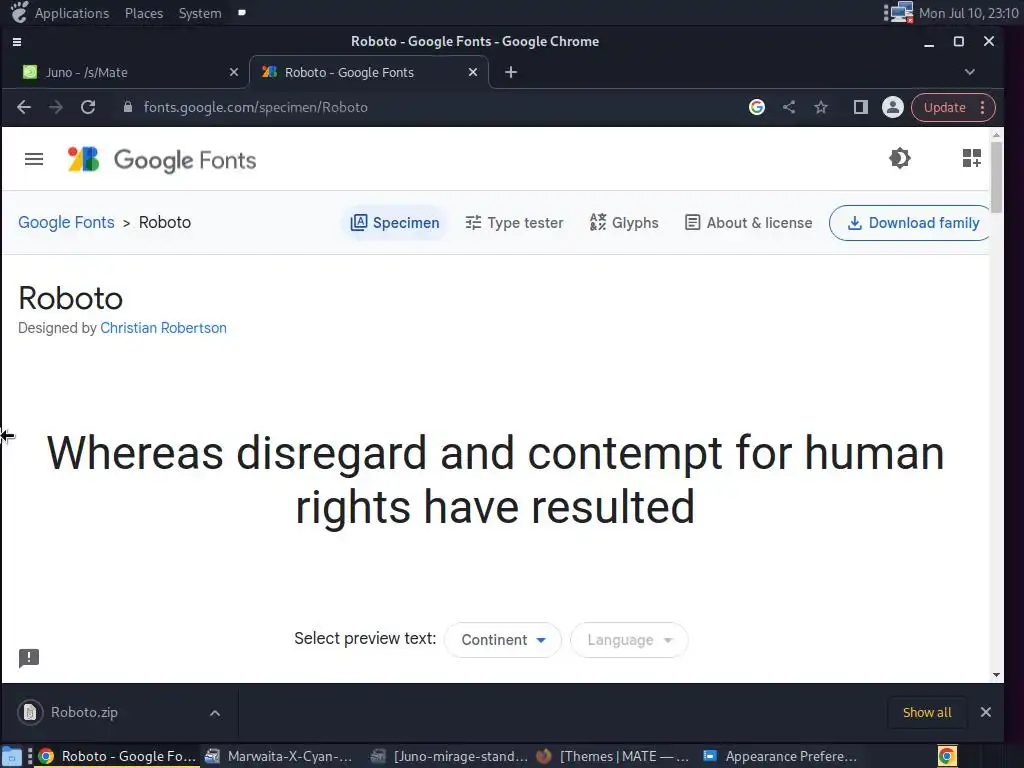Open Christian Robertson designer link
Screen dimensions: 1024x768
(163, 328)
